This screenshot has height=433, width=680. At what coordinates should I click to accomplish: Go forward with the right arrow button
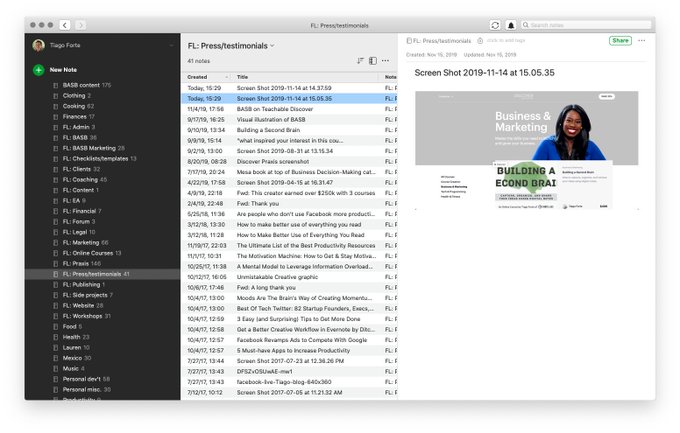pos(80,25)
